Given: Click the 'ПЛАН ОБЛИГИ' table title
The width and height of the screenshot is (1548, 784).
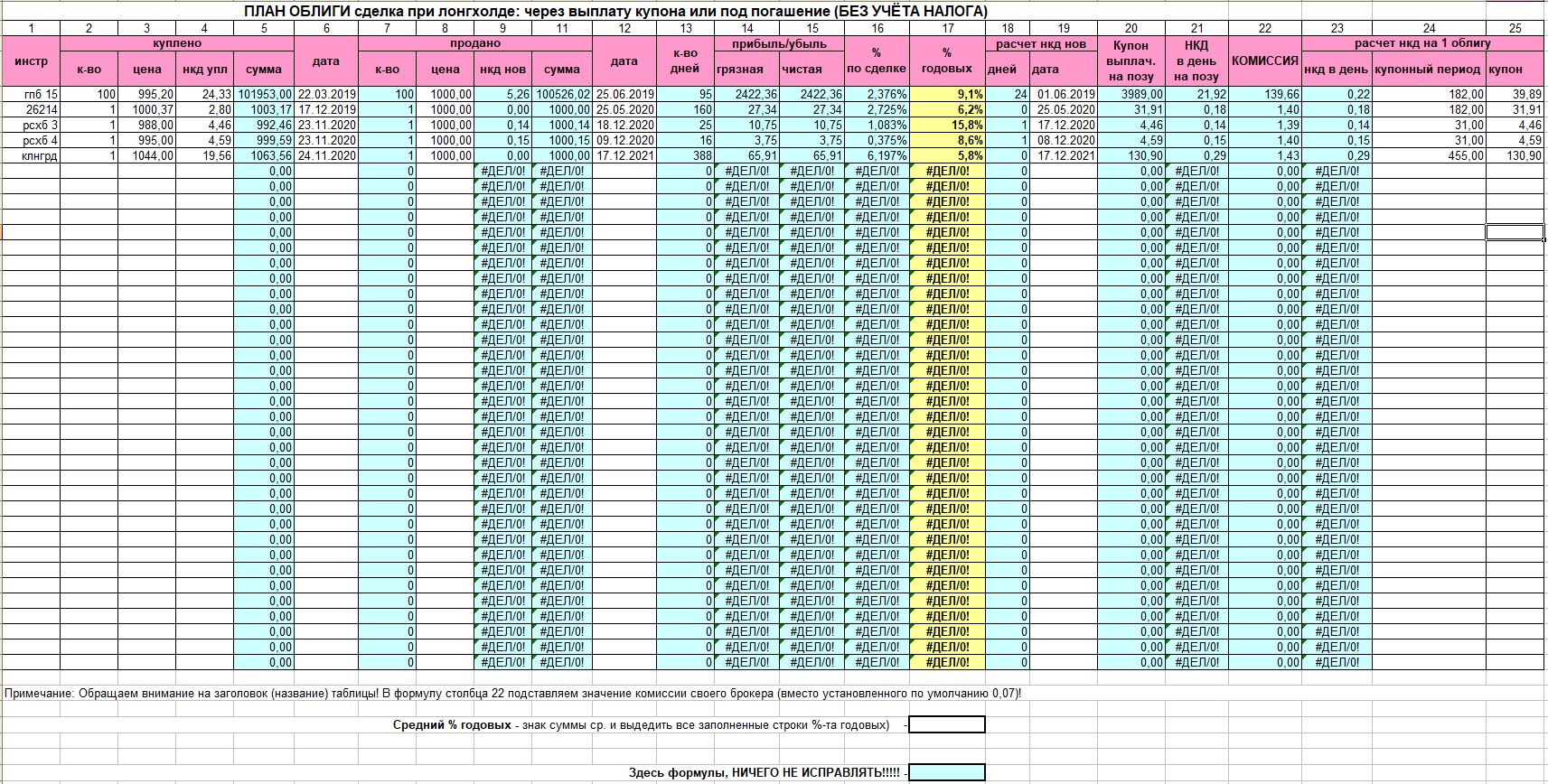Looking at the screenshot, I should [x=615, y=12].
